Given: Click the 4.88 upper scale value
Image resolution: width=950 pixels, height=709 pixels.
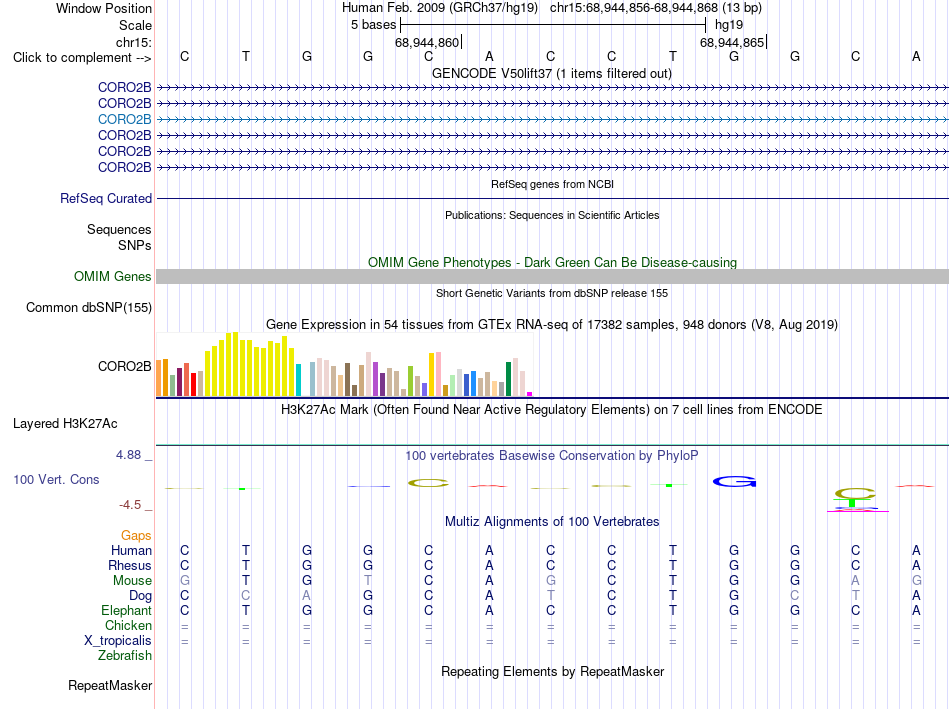Looking at the screenshot, I should pos(128,454).
